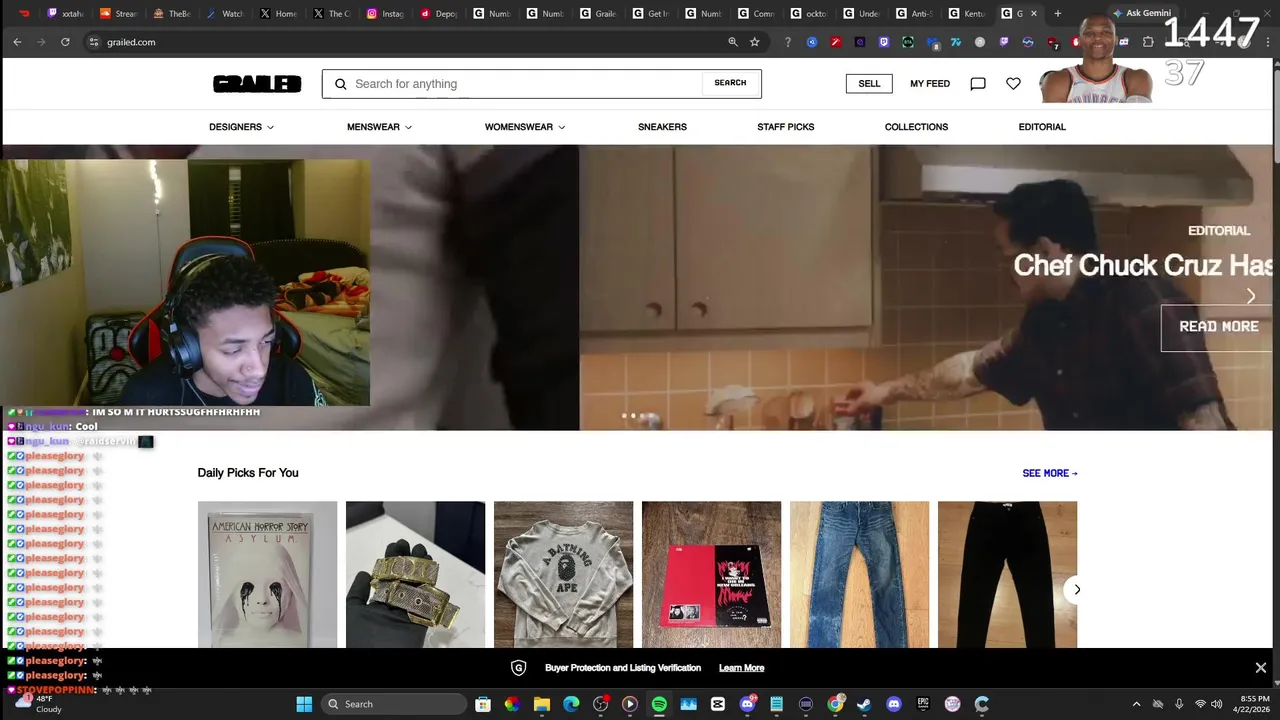Open a new browser tab
Image resolution: width=1280 pixels, height=720 pixels.
[x=1058, y=13]
